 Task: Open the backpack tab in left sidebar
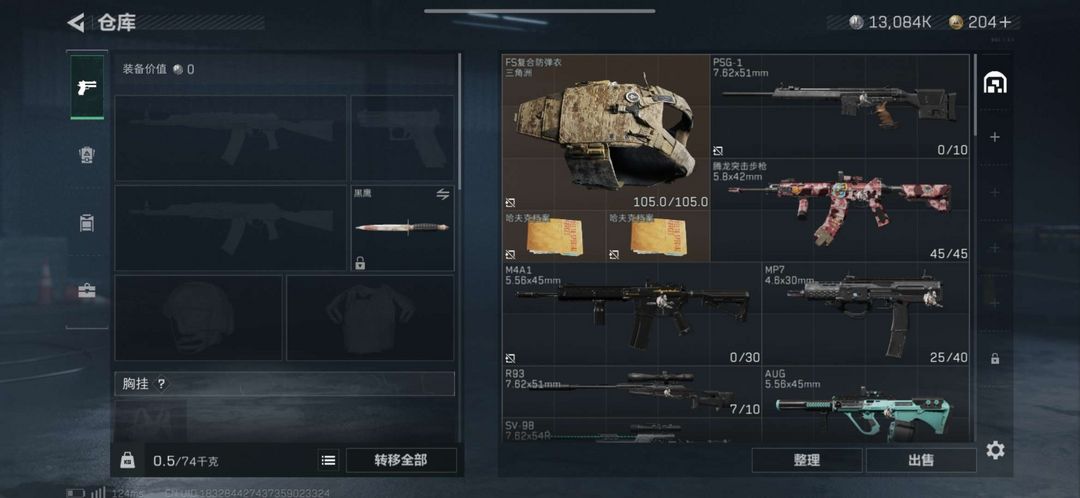pyautogui.click(x=87, y=222)
